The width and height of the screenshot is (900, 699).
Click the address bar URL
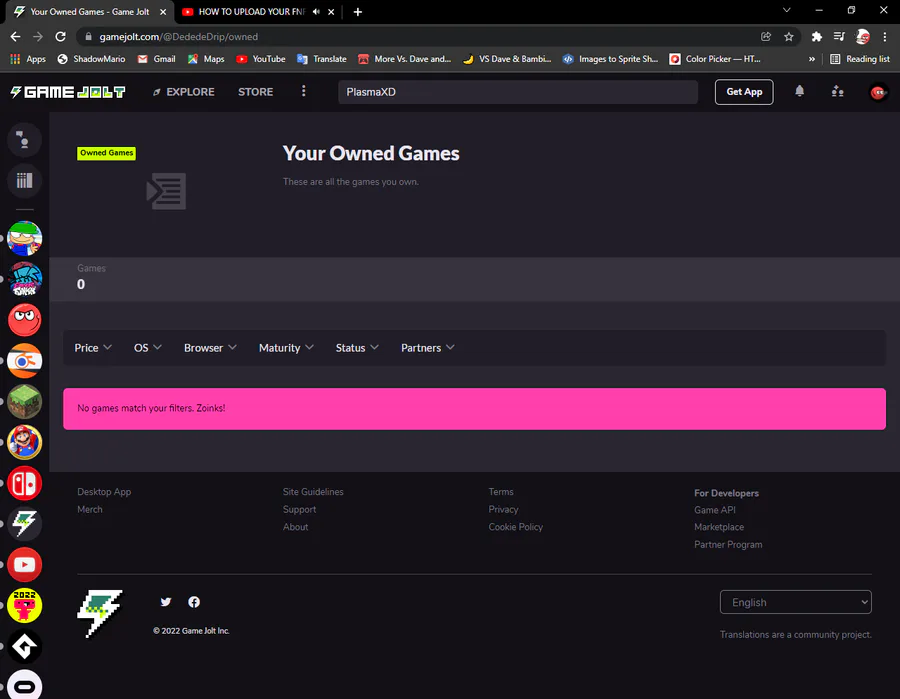coord(179,37)
